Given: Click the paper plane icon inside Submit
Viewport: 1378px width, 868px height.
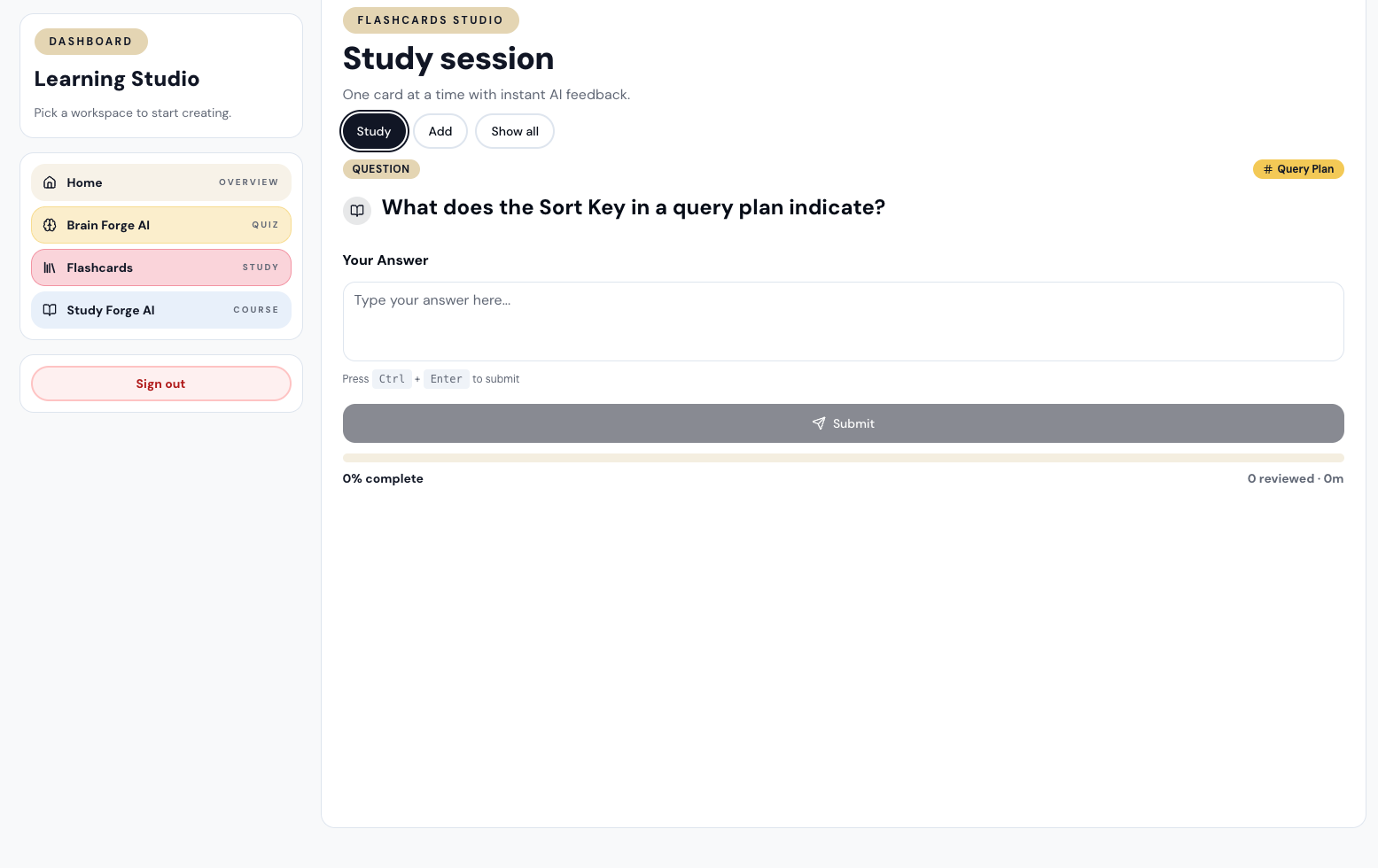Looking at the screenshot, I should [819, 423].
